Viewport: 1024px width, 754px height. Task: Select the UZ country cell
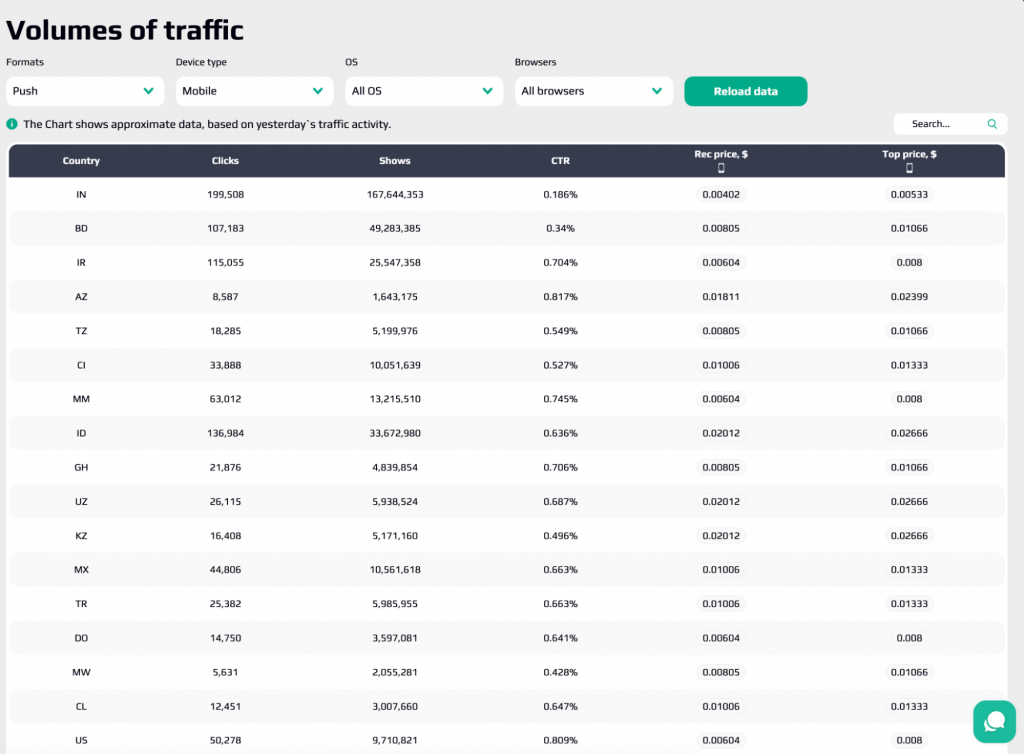coord(81,501)
